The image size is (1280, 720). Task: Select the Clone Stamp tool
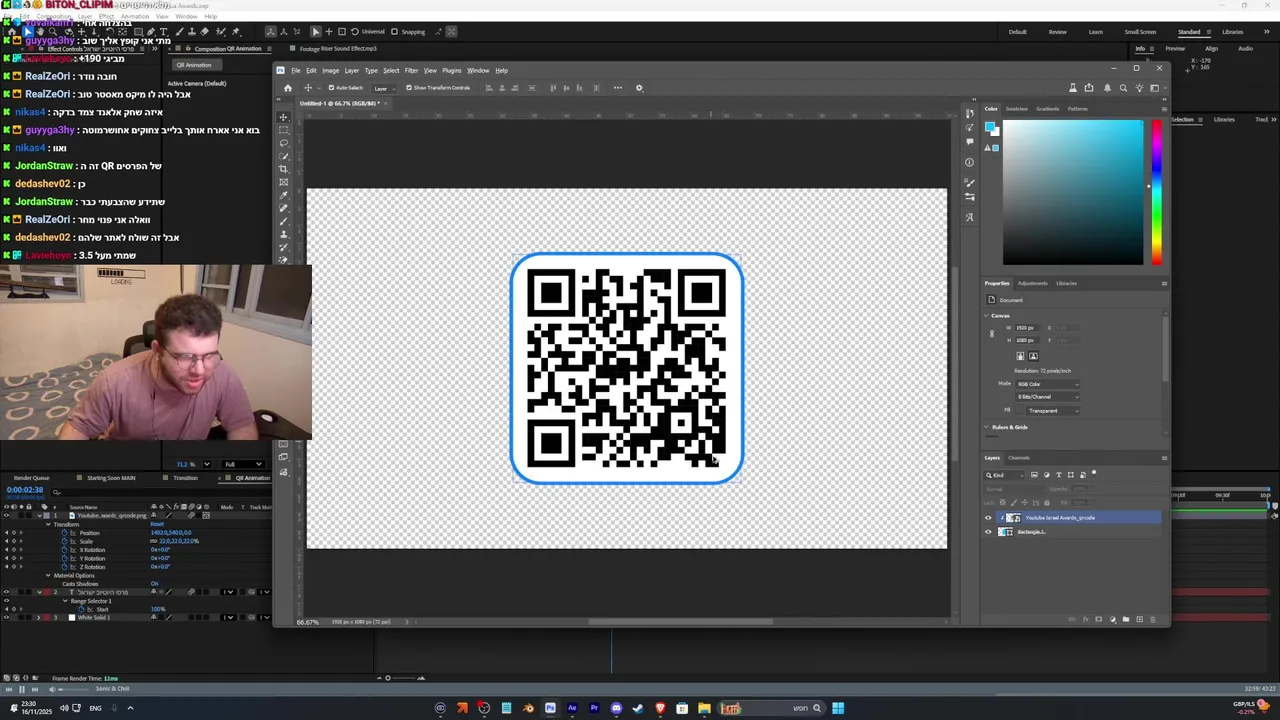pos(283,234)
